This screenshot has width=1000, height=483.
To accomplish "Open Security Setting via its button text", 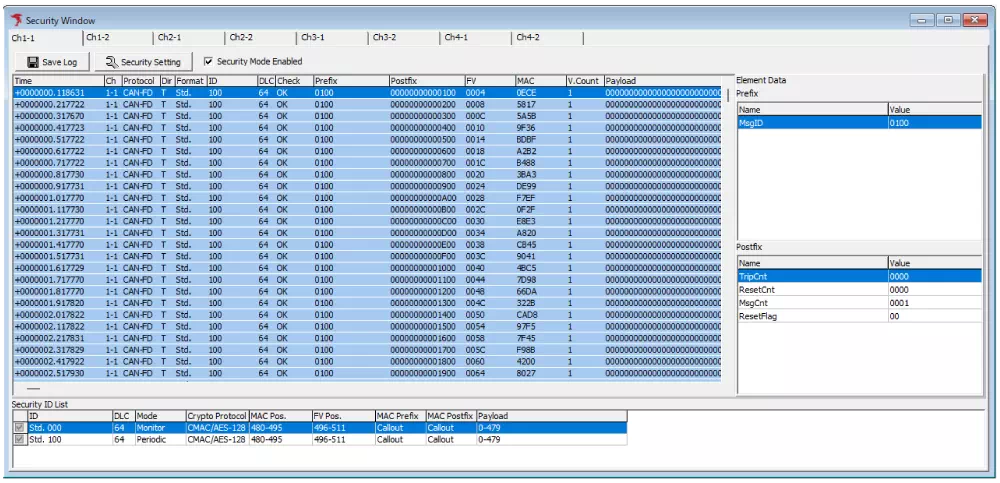I will [x=151, y=62].
